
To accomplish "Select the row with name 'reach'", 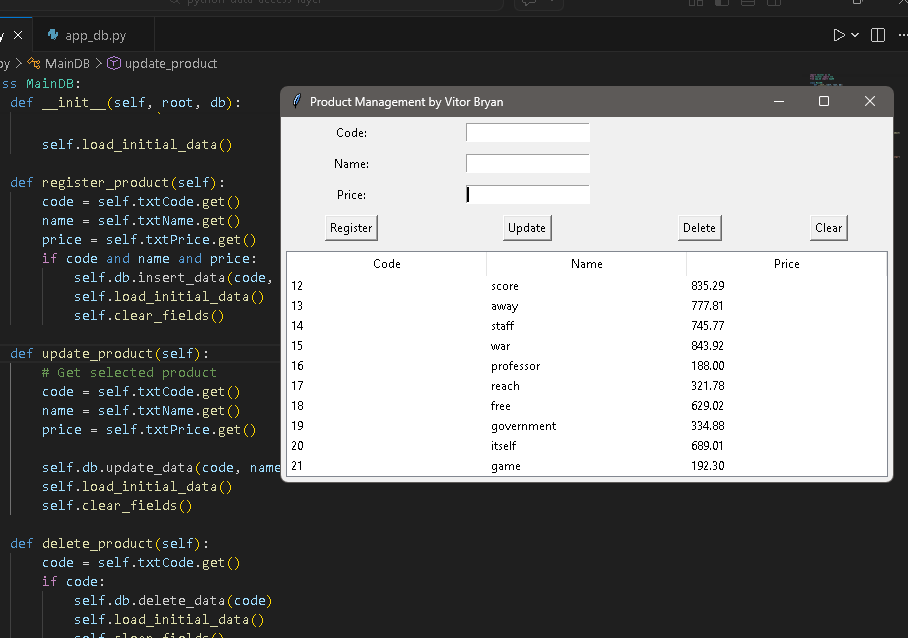I will click(x=587, y=386).
